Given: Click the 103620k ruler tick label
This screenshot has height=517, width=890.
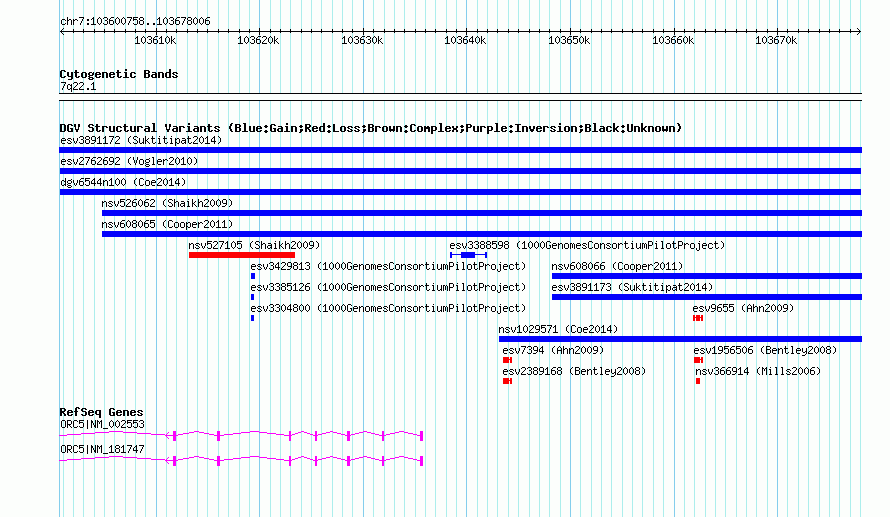Looking at the screenshot, I should click(258, 41).
